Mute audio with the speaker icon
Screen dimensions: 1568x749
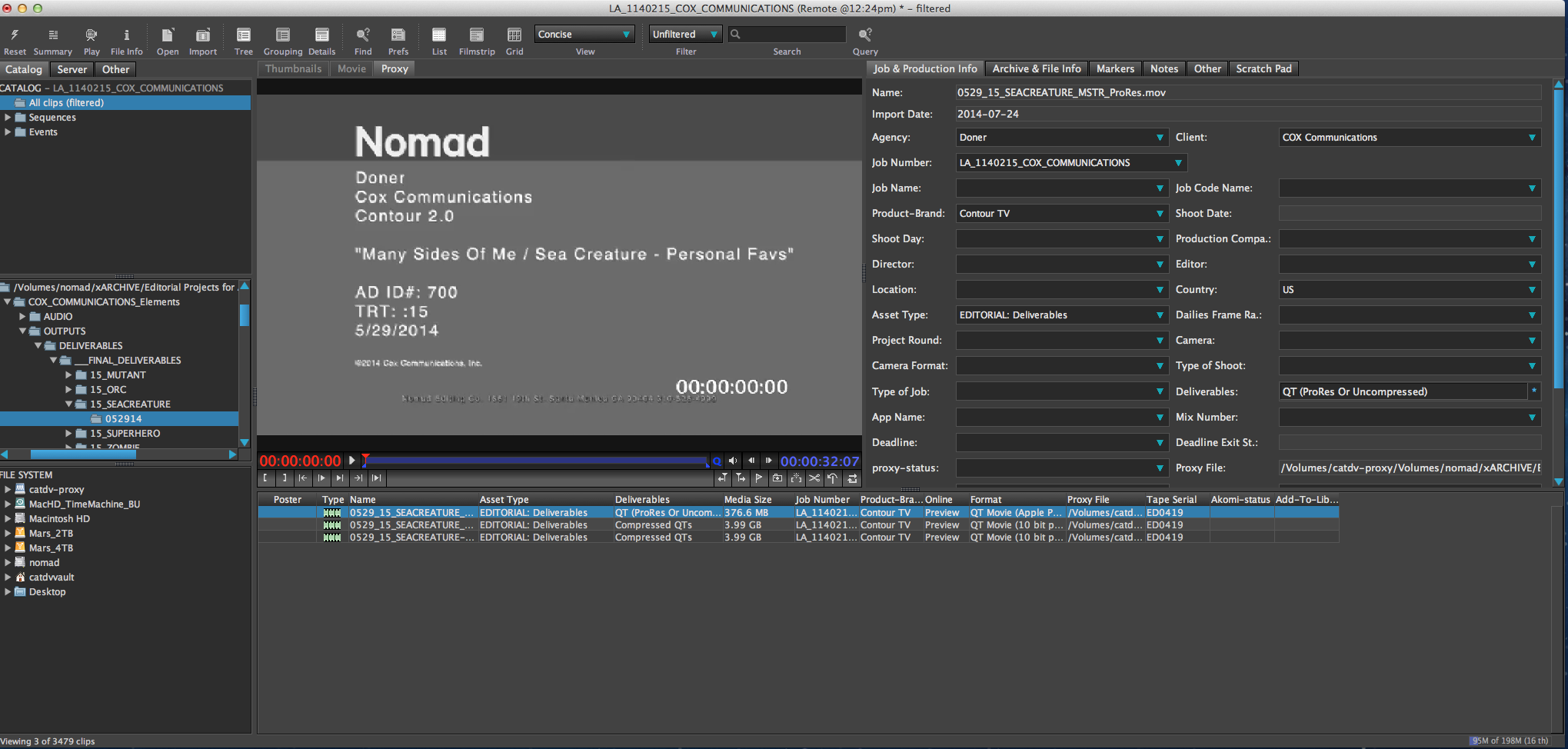733,461
